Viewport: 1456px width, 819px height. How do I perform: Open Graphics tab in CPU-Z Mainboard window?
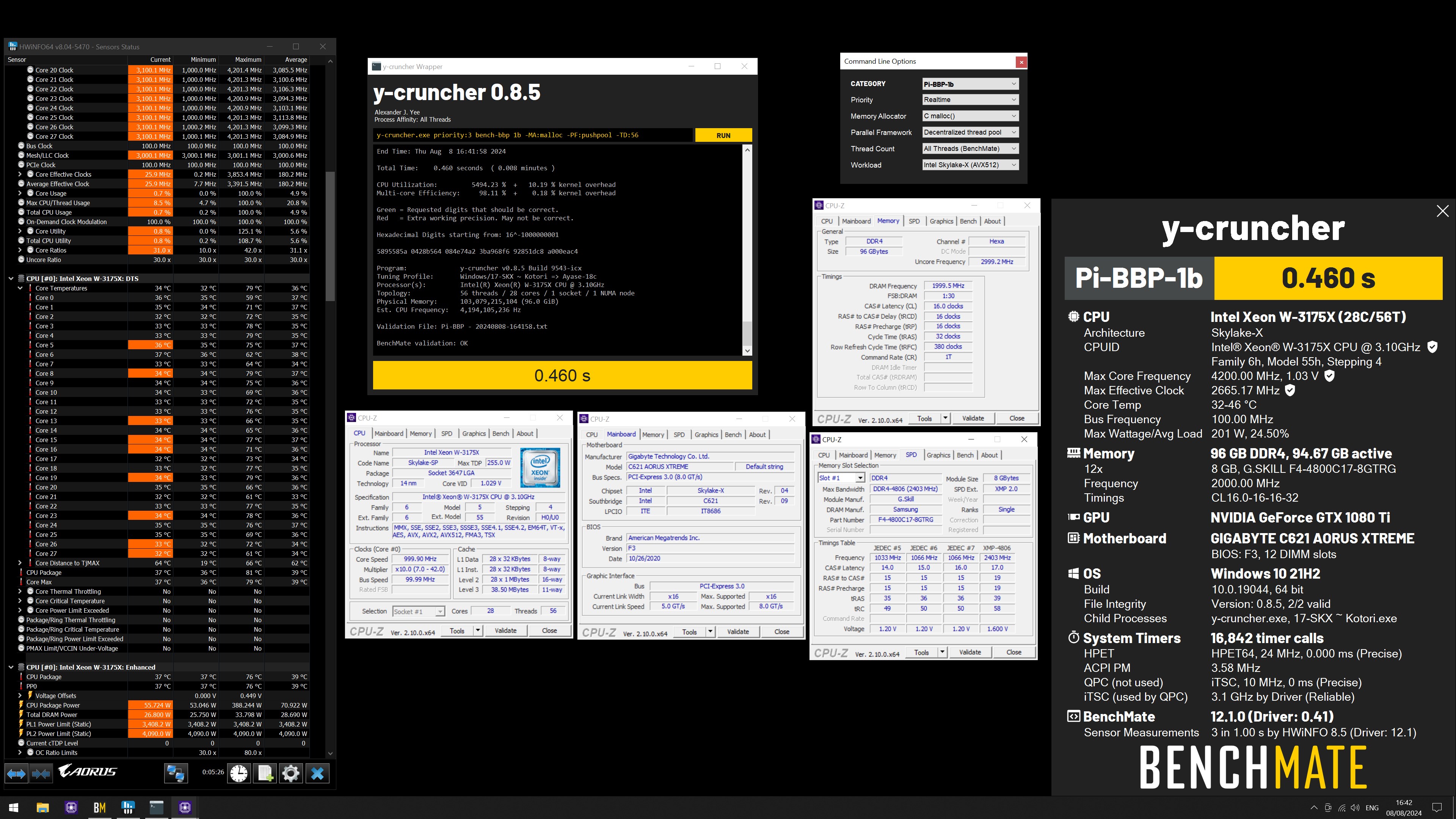point(706,435)
